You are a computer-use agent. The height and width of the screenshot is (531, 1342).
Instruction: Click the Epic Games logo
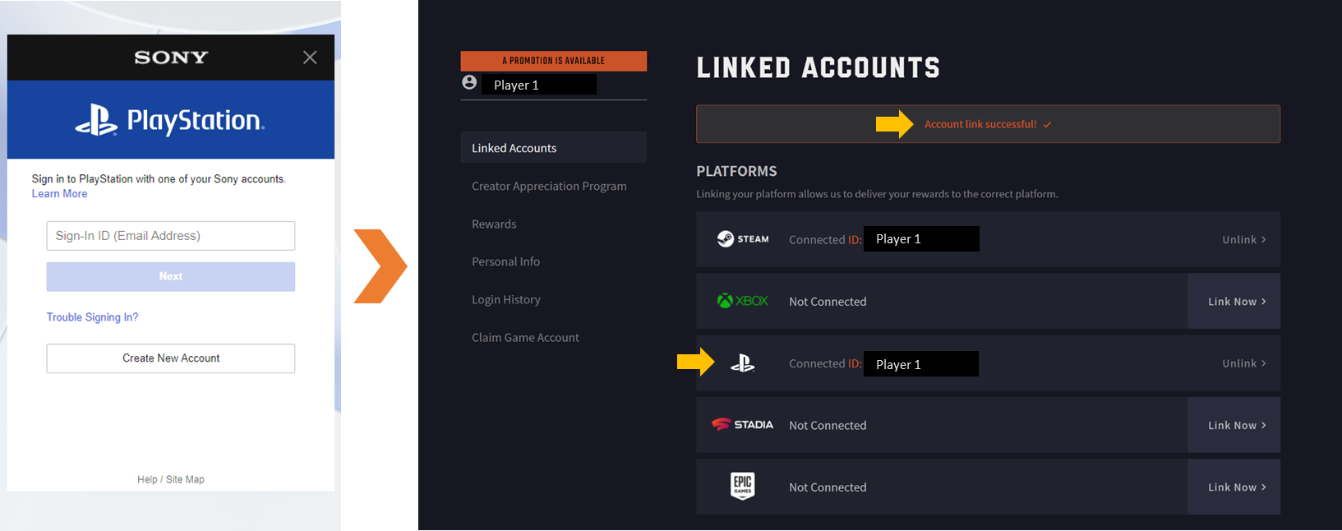(742, 487)
